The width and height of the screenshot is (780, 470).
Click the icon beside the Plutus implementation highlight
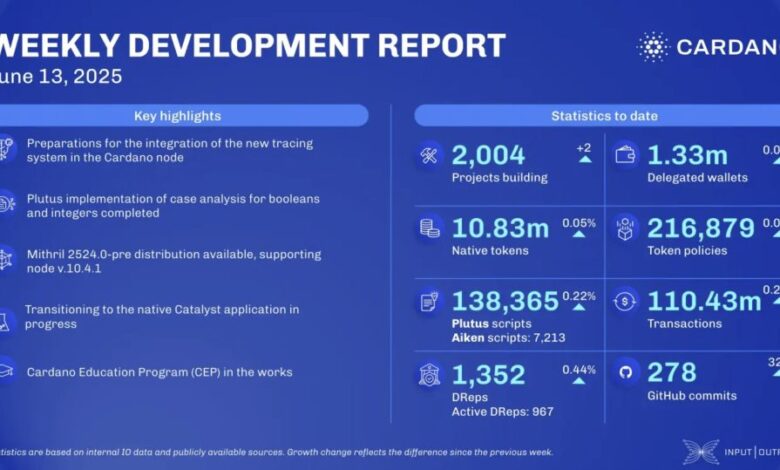pyautogui.click(x=6, y=204)
